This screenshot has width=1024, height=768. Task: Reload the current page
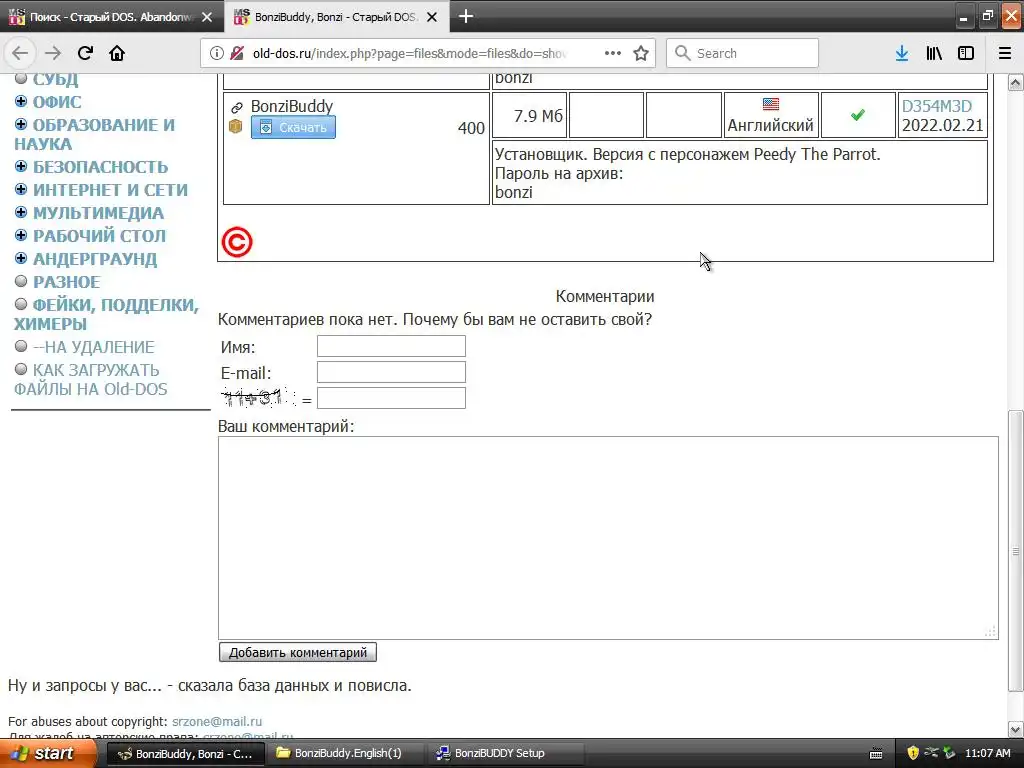coord(85,53)
